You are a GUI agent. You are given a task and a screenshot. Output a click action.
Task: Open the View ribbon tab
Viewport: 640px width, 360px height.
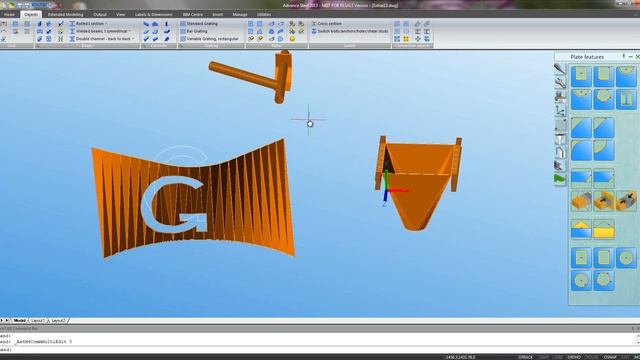click(120, 14)
